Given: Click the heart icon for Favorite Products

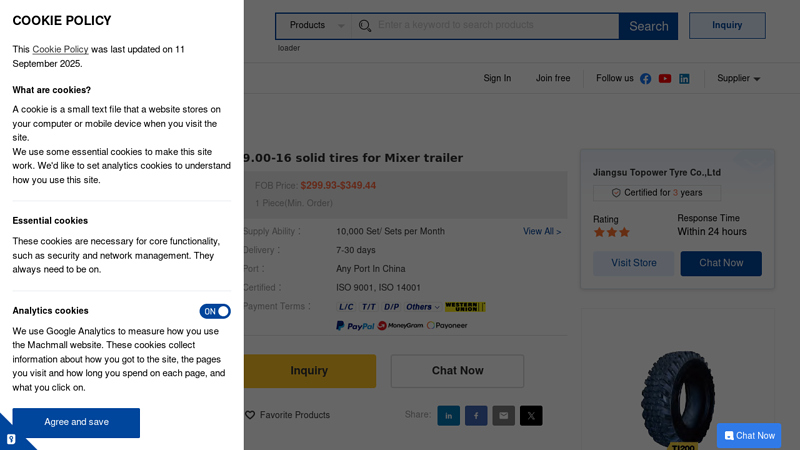Looking at the screenshot, I should pyautogui.click(x=250, y=415).
